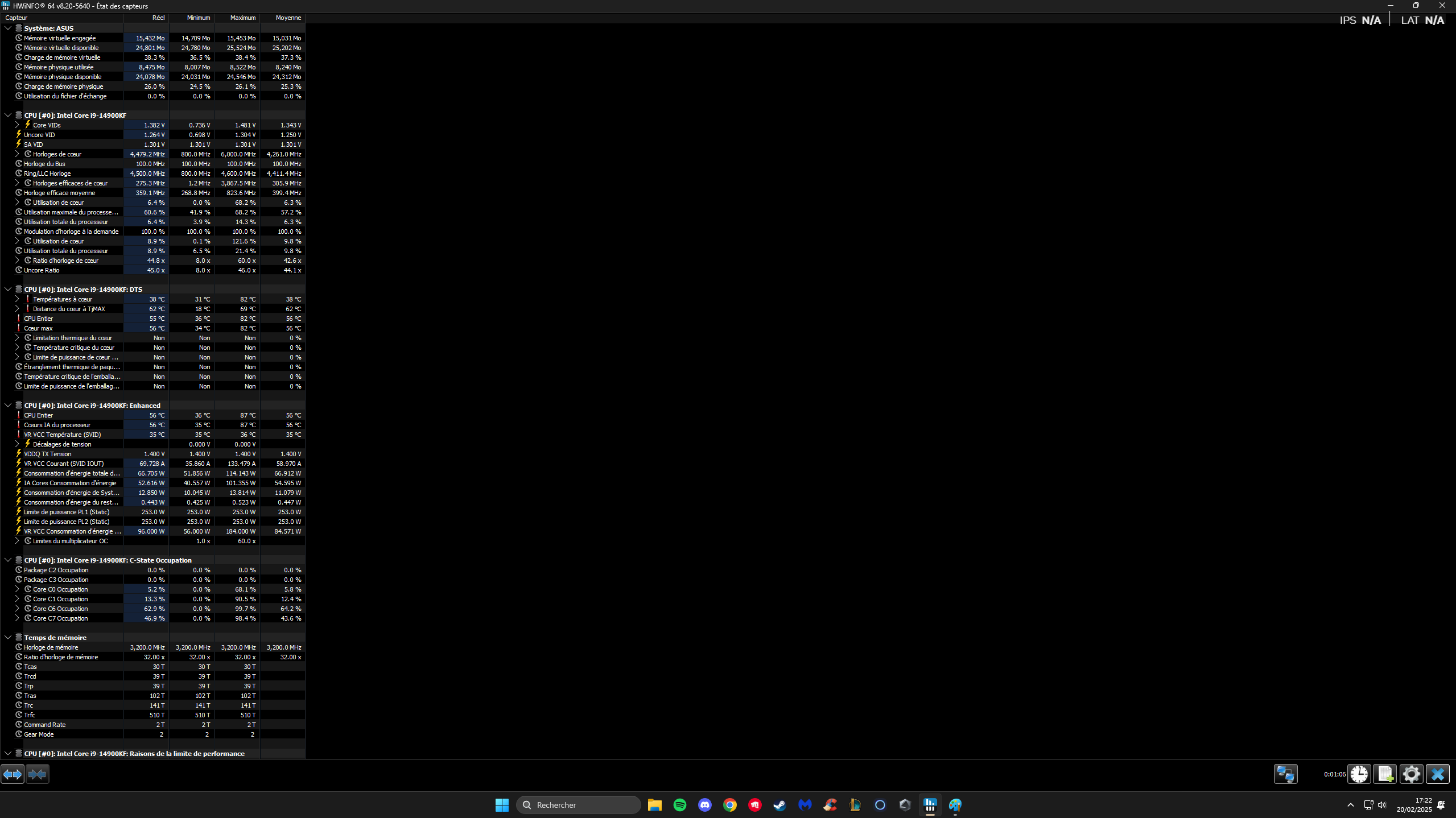Click the remote monitoring network computers icon

(1285, 774)
